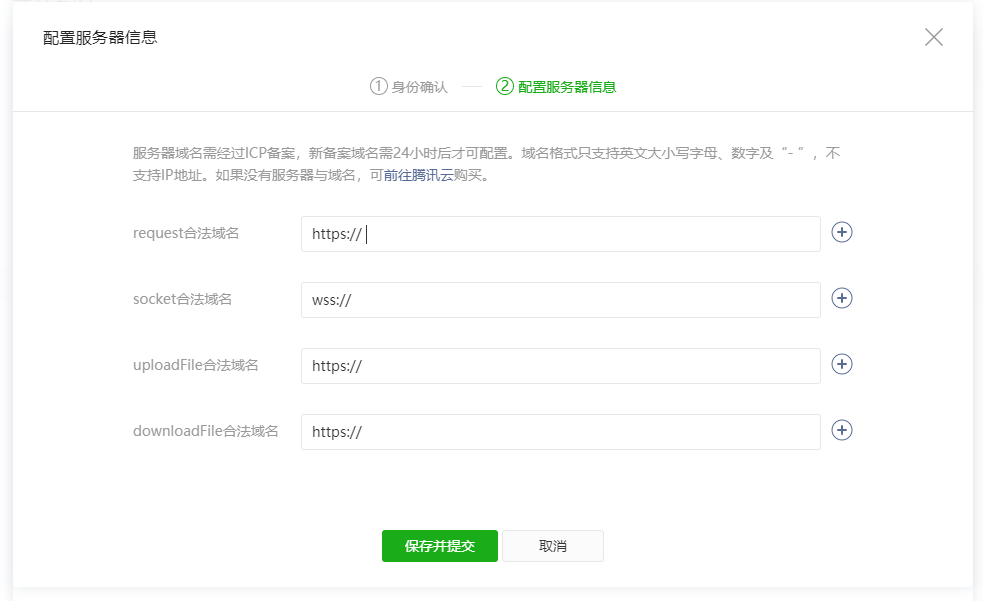Focus the socket合法域名 wss:// input field
The height and width of the screenshot is (601, 983).
[560, 300]
